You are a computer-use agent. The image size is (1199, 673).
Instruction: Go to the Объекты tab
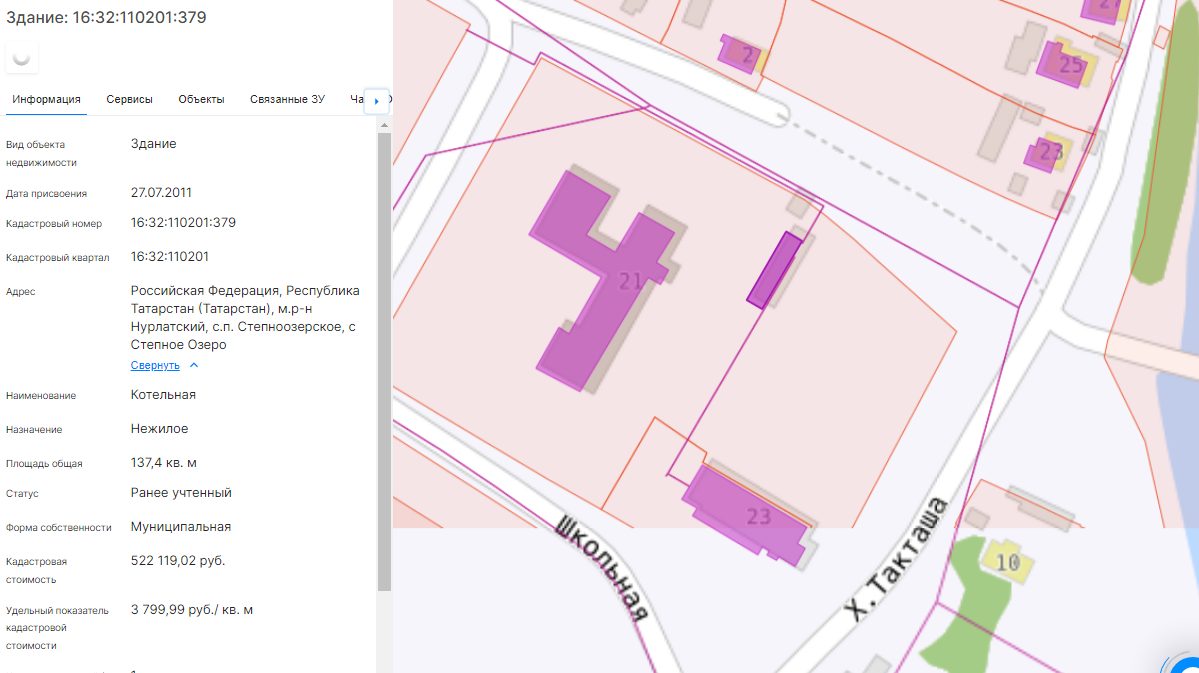point(201,99)
